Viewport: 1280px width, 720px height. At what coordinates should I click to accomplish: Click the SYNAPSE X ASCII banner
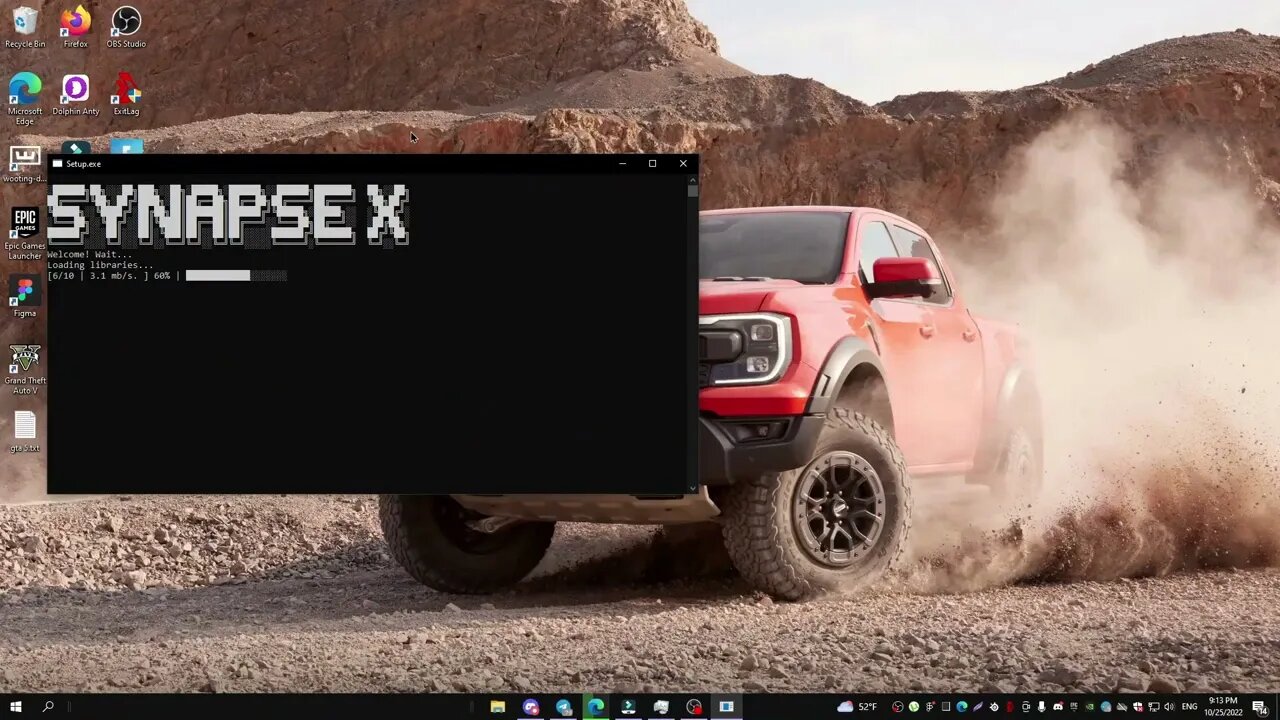coord(228,214)
